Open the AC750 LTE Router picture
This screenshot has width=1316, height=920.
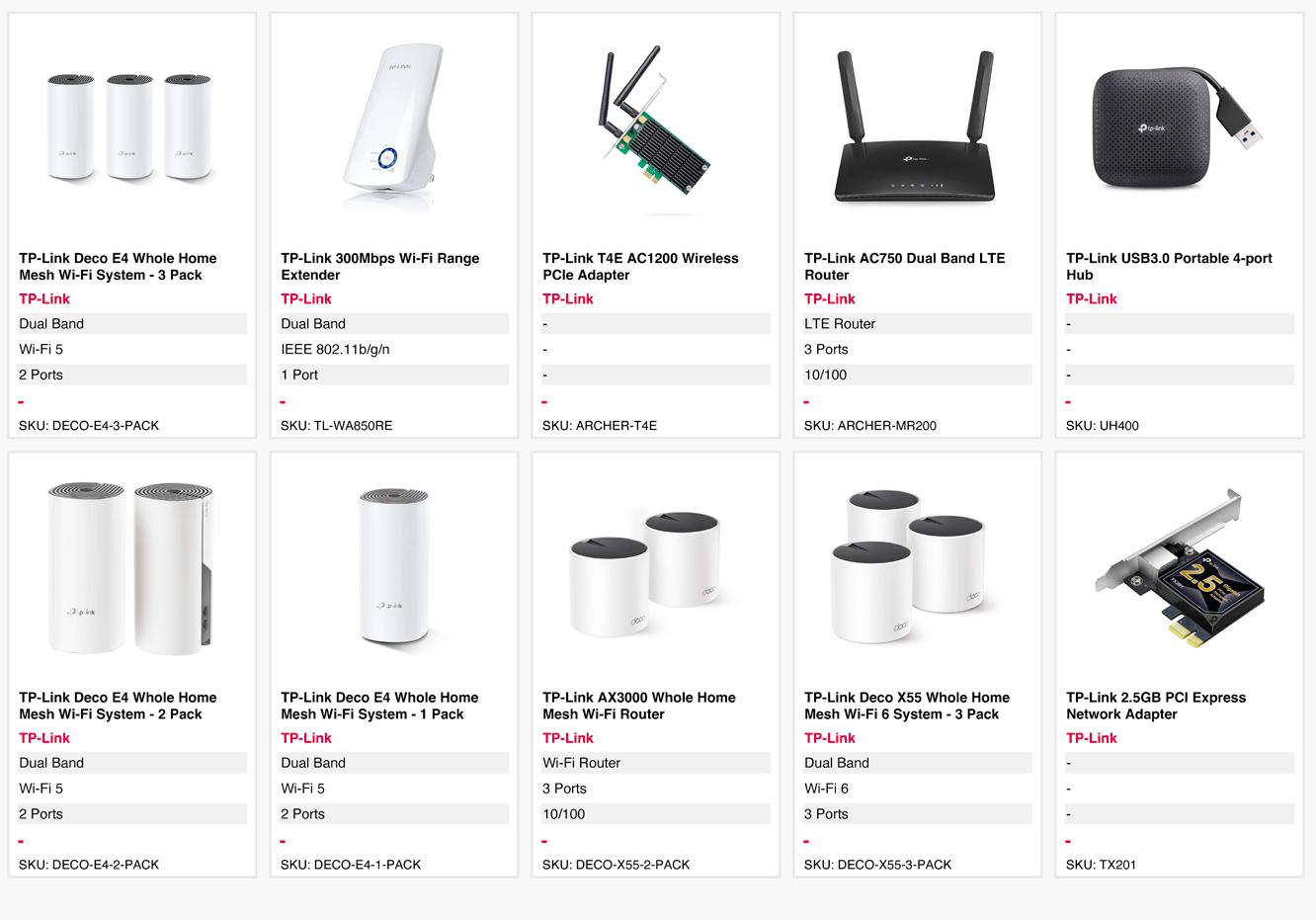pos(917,126)
